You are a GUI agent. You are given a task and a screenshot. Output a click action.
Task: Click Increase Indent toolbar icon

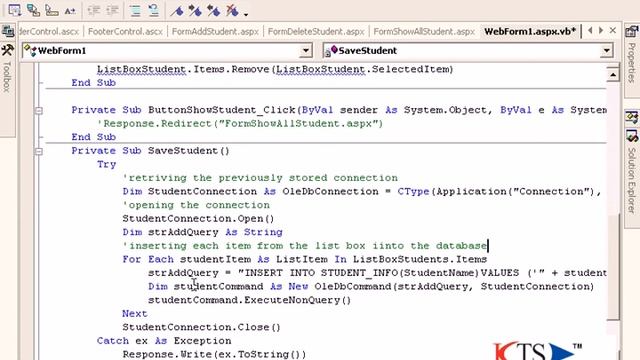[113, 10]
